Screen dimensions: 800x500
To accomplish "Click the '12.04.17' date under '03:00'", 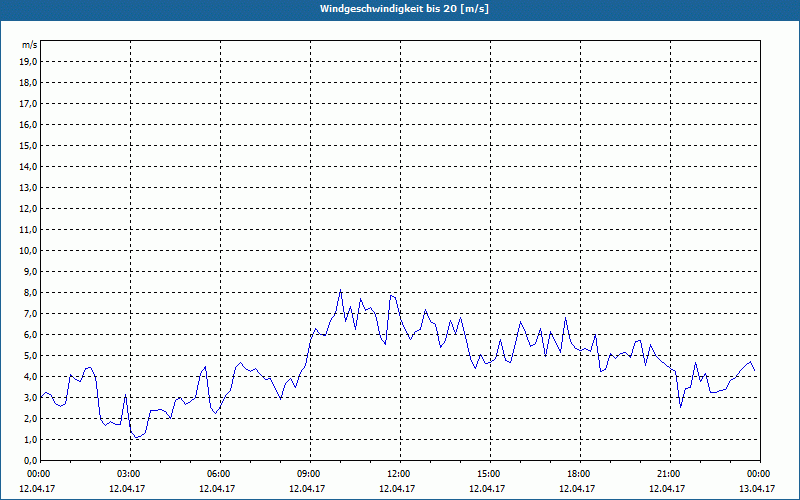I will 127,488.
